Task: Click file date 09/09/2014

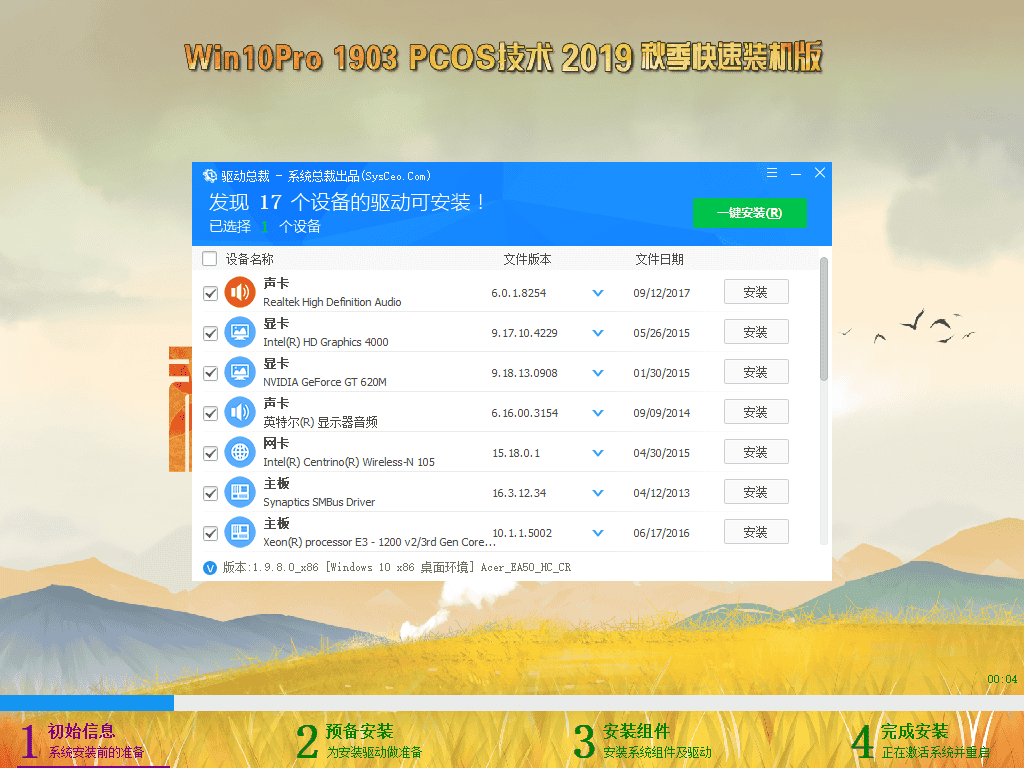Action: pos(662,413)
